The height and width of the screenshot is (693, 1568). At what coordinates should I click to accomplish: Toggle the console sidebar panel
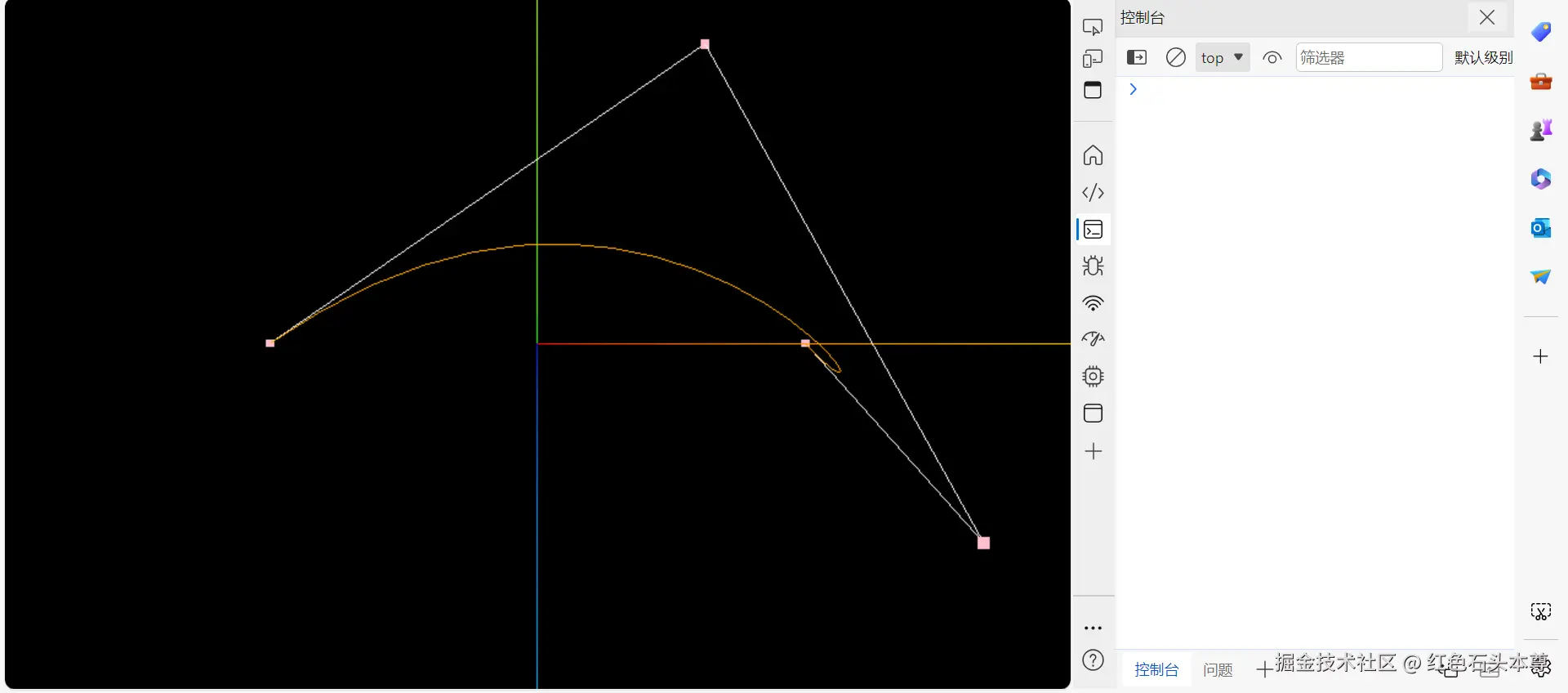[x=1137, y=57]
